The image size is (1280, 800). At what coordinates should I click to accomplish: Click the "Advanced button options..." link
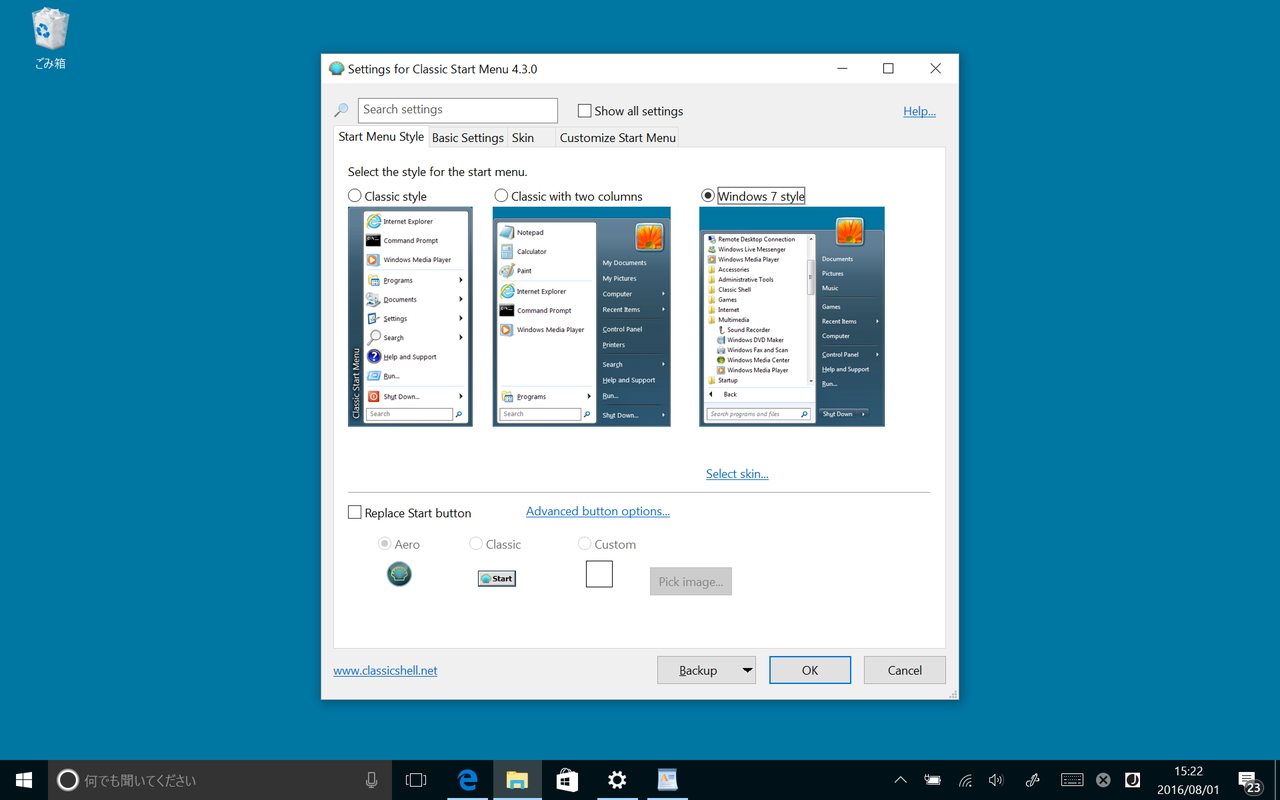(597, 510)
